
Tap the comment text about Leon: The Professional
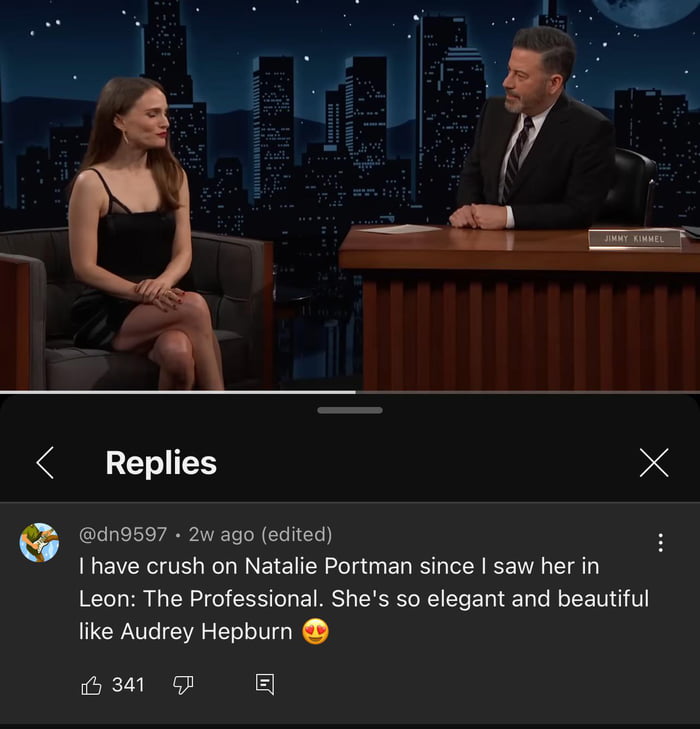pyautogui.click(x=363, y=598)
